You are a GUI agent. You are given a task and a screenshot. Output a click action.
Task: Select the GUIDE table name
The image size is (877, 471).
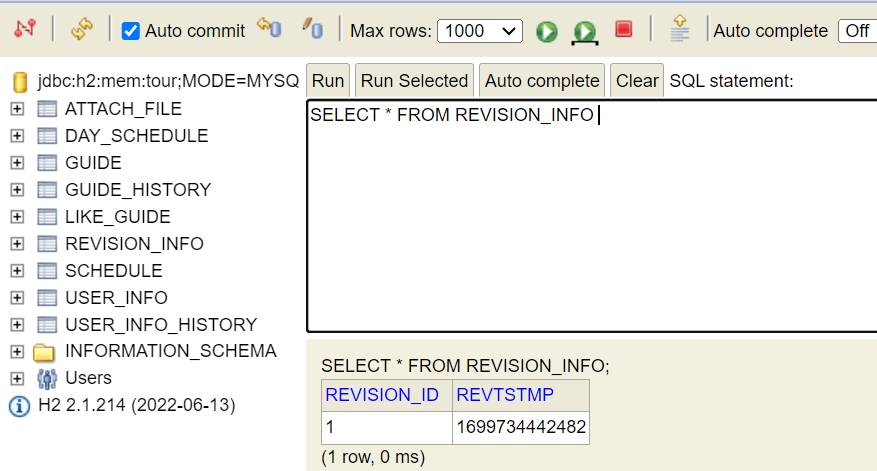click(x=93, y=163)
